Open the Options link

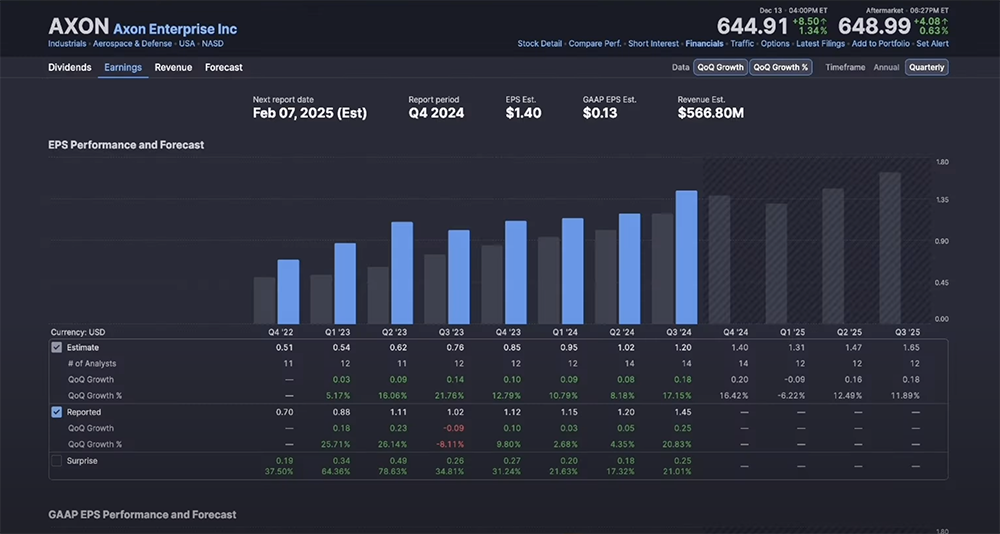[775, 43]
